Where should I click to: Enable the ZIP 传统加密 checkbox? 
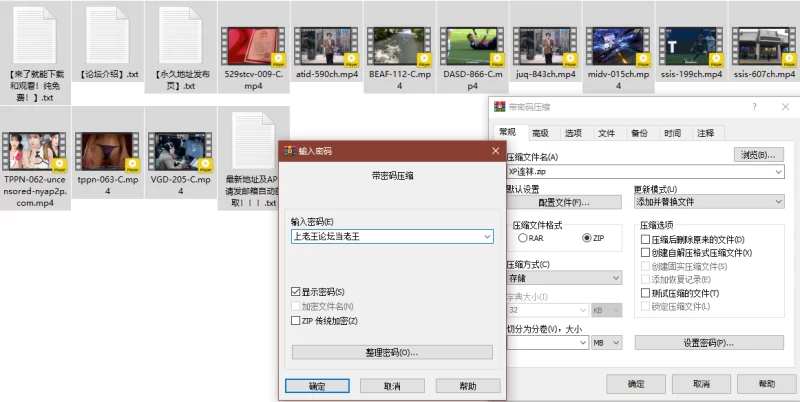coord(296,320)
